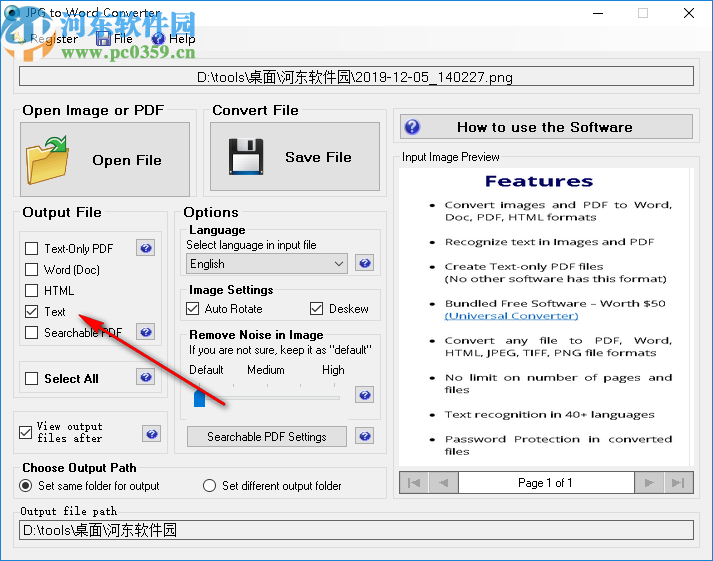Click the Default noise level label
This screenshot has height=561, width=713.
coord(206,370)
